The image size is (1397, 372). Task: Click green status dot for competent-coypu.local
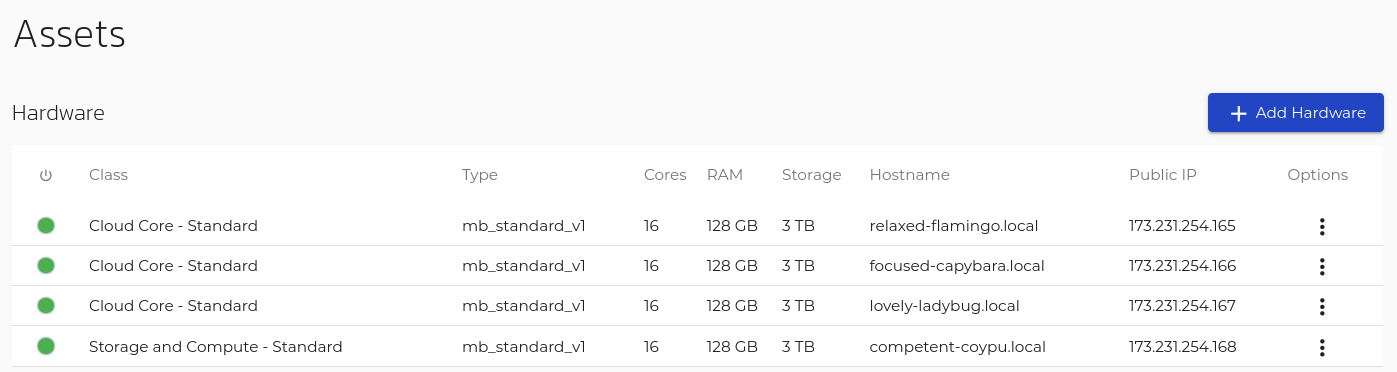(46, 347)
